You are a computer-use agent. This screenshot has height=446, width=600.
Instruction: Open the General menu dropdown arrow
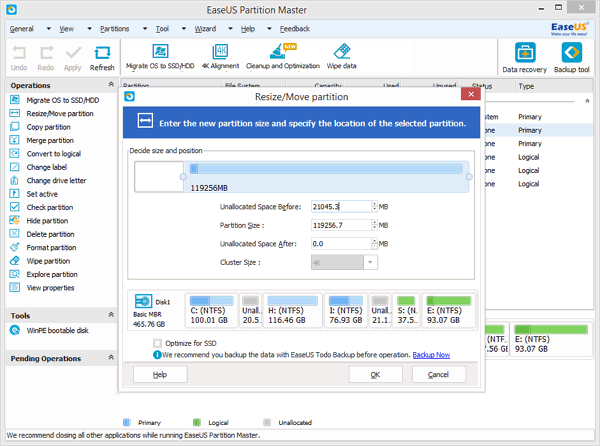click(49, 29)
